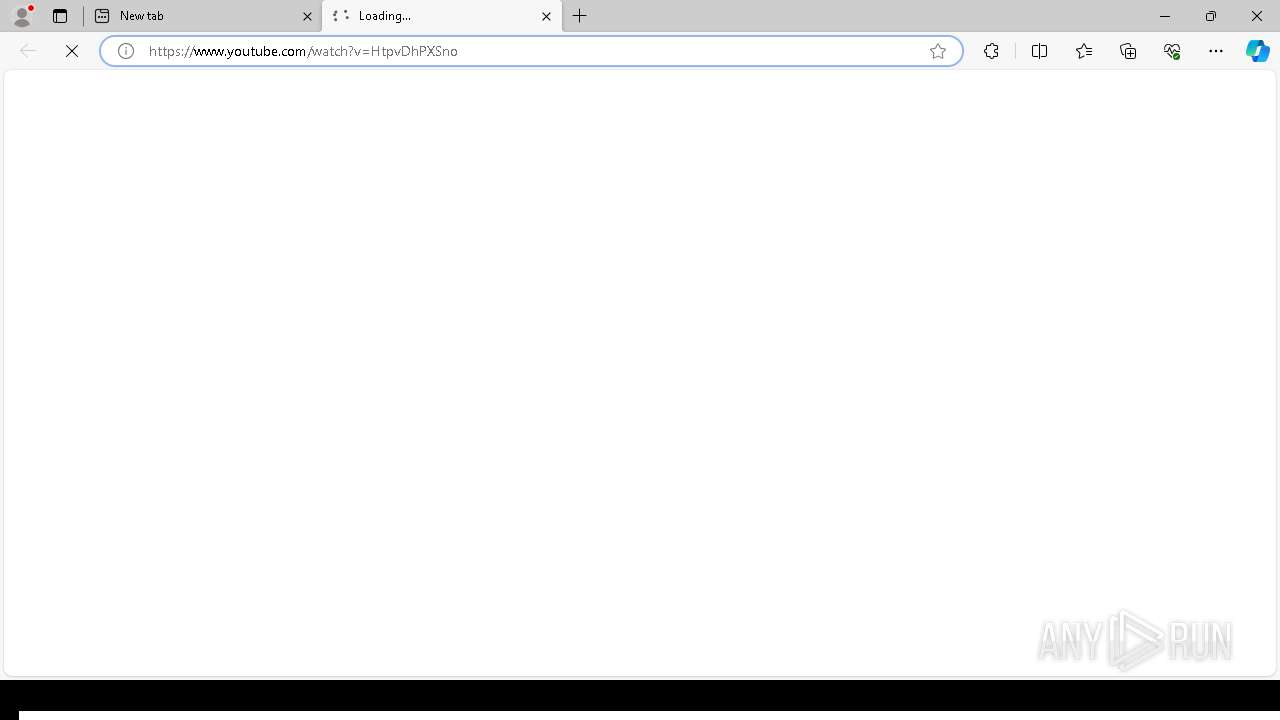Stop loading the page

pos(72,51)
